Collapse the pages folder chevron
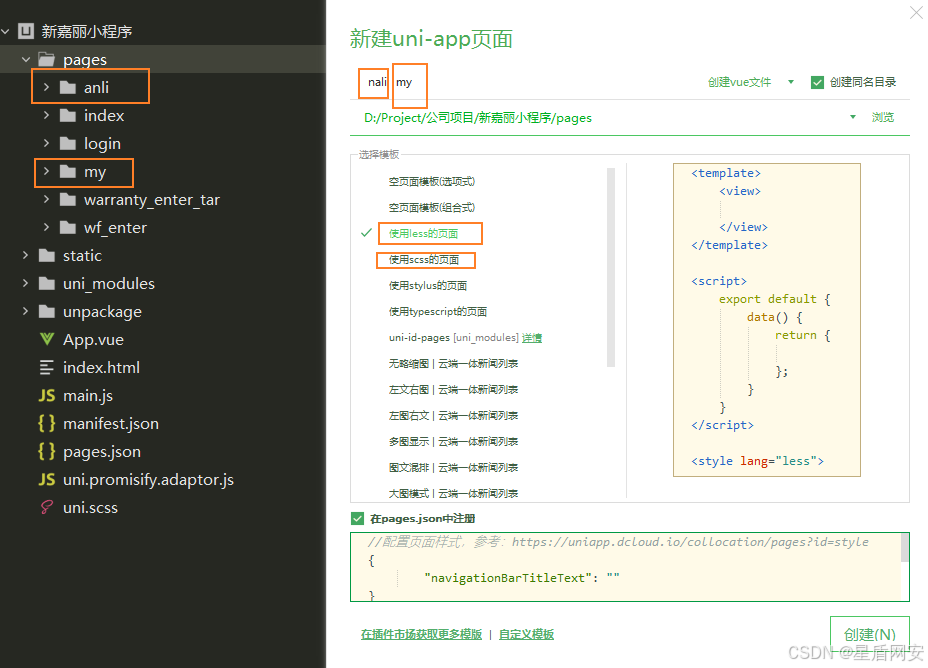This screenshot has height=668, width=928. click(x=25, y=59)
